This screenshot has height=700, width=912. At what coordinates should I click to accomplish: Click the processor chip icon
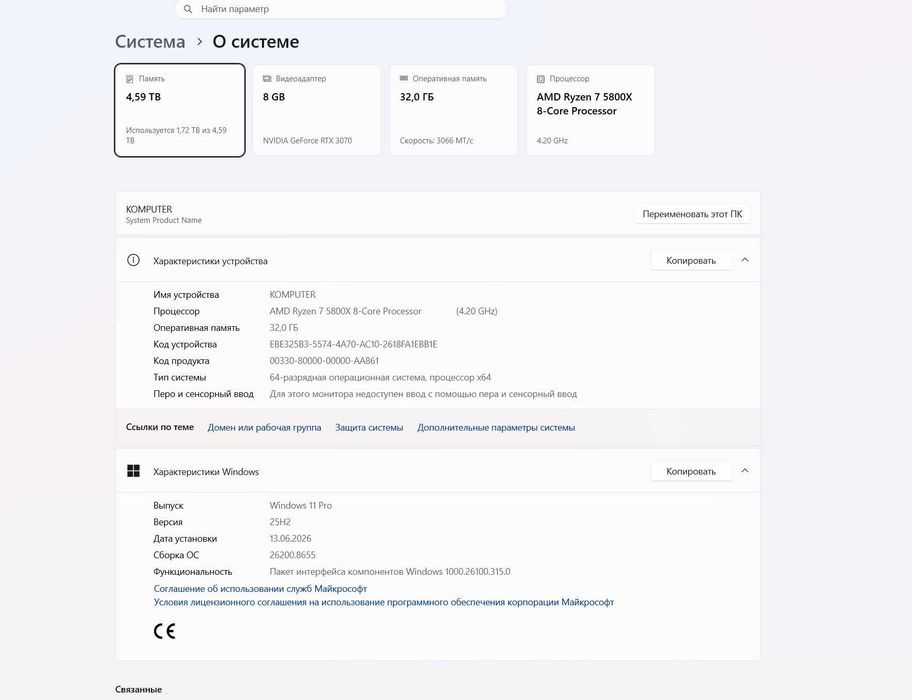tap(541, 79)
